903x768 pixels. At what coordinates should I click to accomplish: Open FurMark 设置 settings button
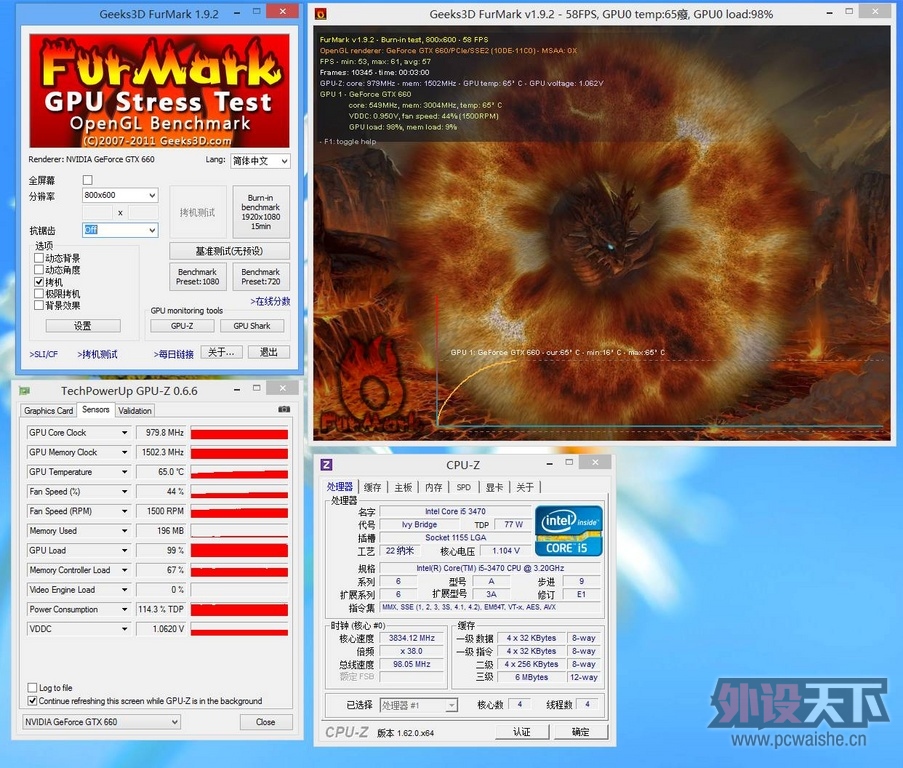click(x=83, y=326)
